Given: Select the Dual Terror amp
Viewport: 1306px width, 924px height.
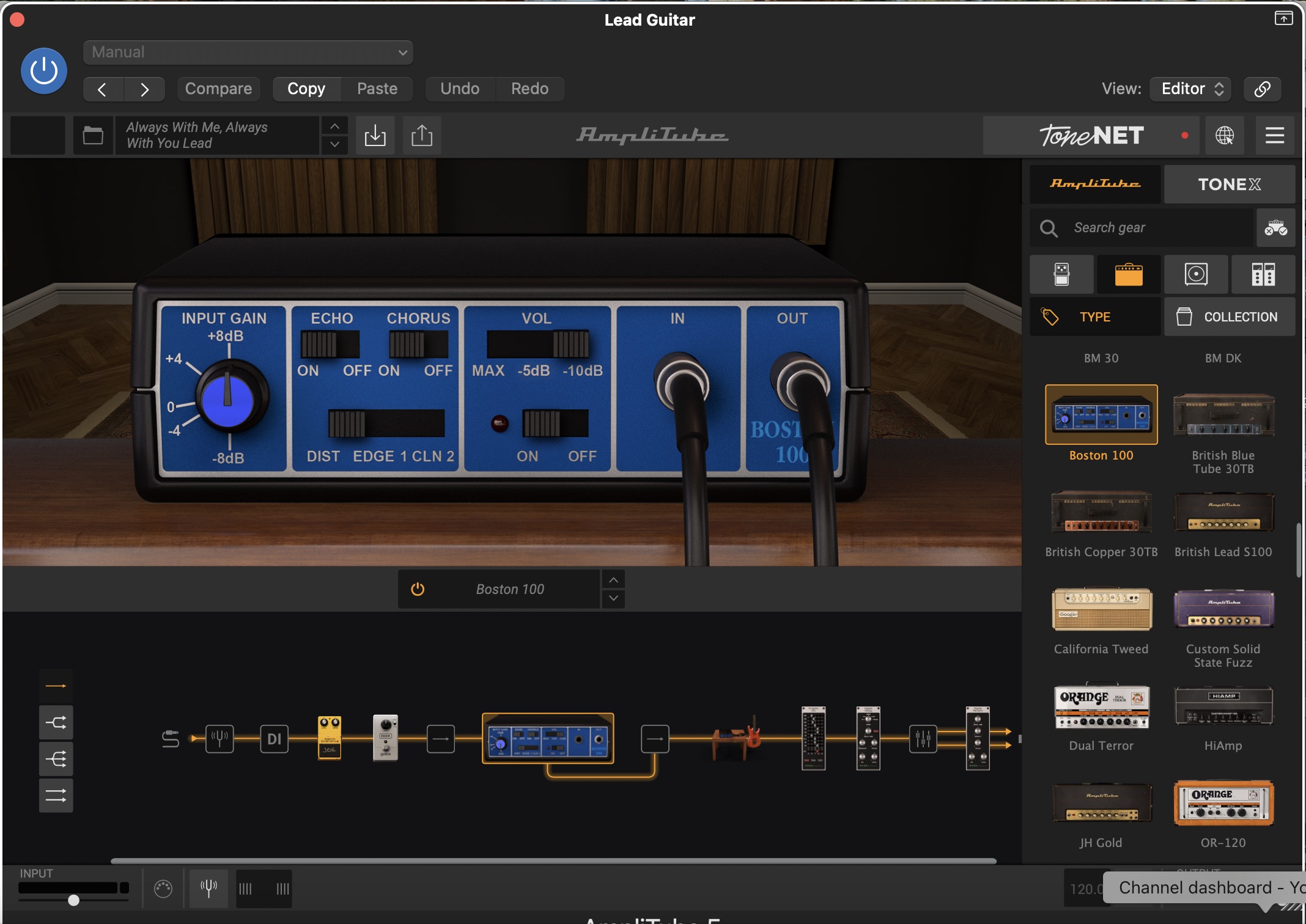Looking at the screenshot, I should [x=1101, y=706].
